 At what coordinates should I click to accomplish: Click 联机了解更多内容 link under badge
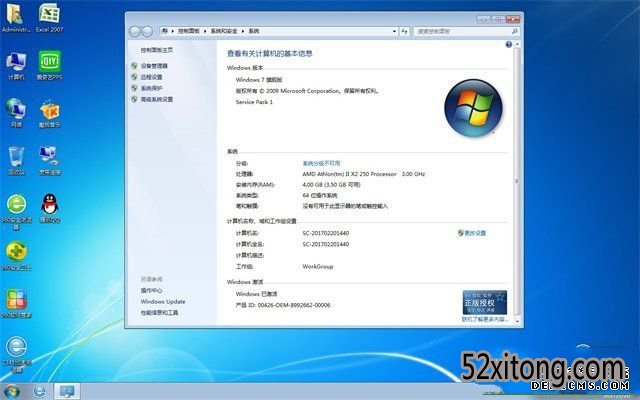point(484,319)
